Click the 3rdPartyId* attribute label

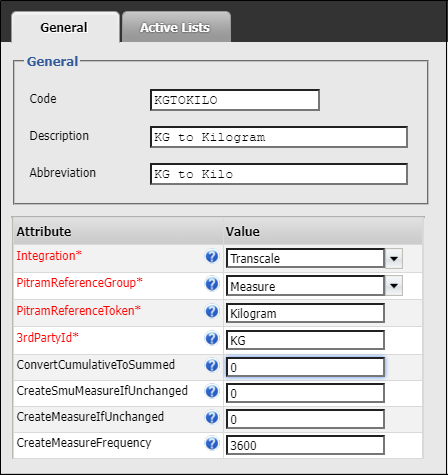48,337
